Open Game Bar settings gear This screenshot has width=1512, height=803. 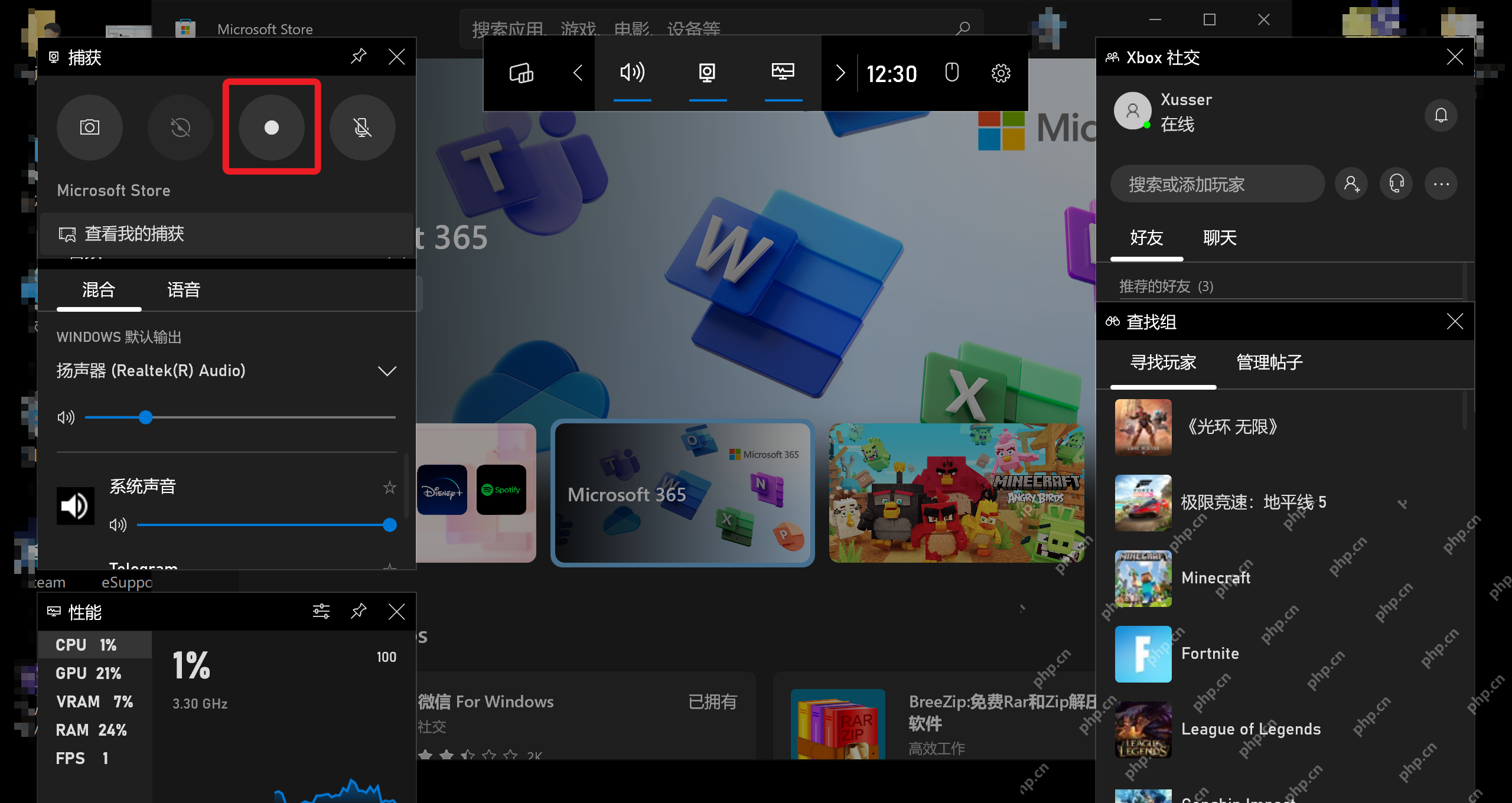click(1001, 73)
